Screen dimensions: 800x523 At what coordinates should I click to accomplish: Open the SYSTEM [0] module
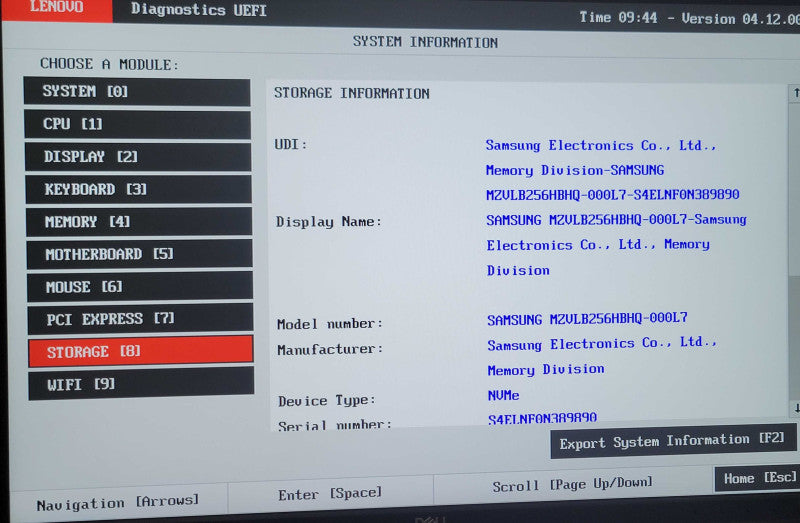[x=137, y=92]
